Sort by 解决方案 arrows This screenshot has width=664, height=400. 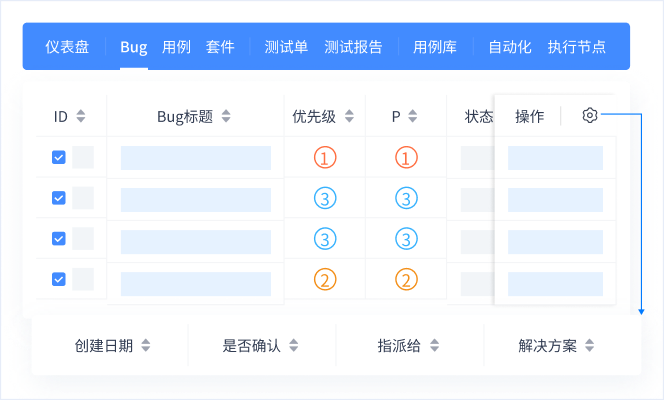tap(589, 345)
